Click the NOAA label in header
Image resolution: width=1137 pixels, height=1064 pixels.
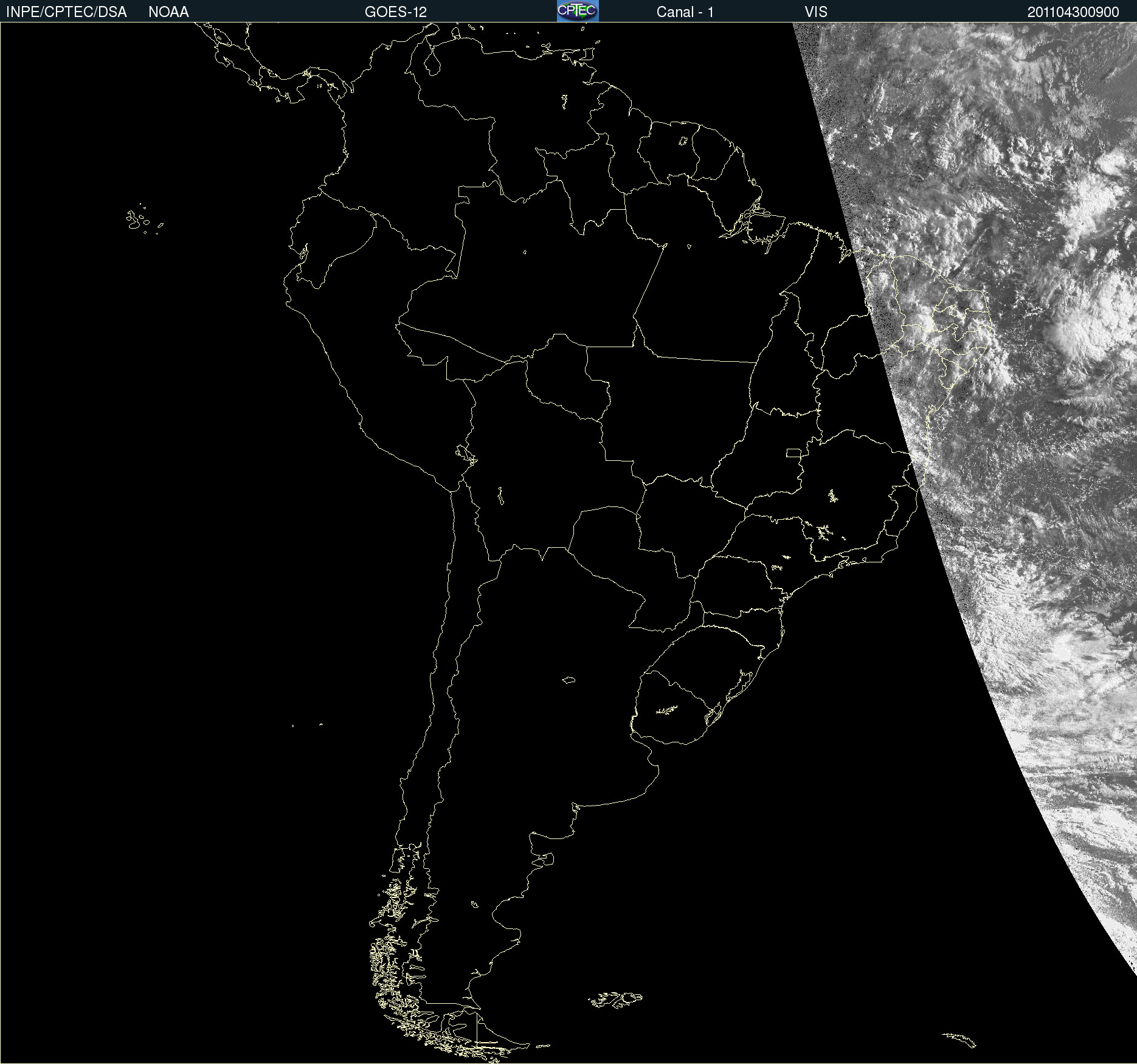click(168, 12)
